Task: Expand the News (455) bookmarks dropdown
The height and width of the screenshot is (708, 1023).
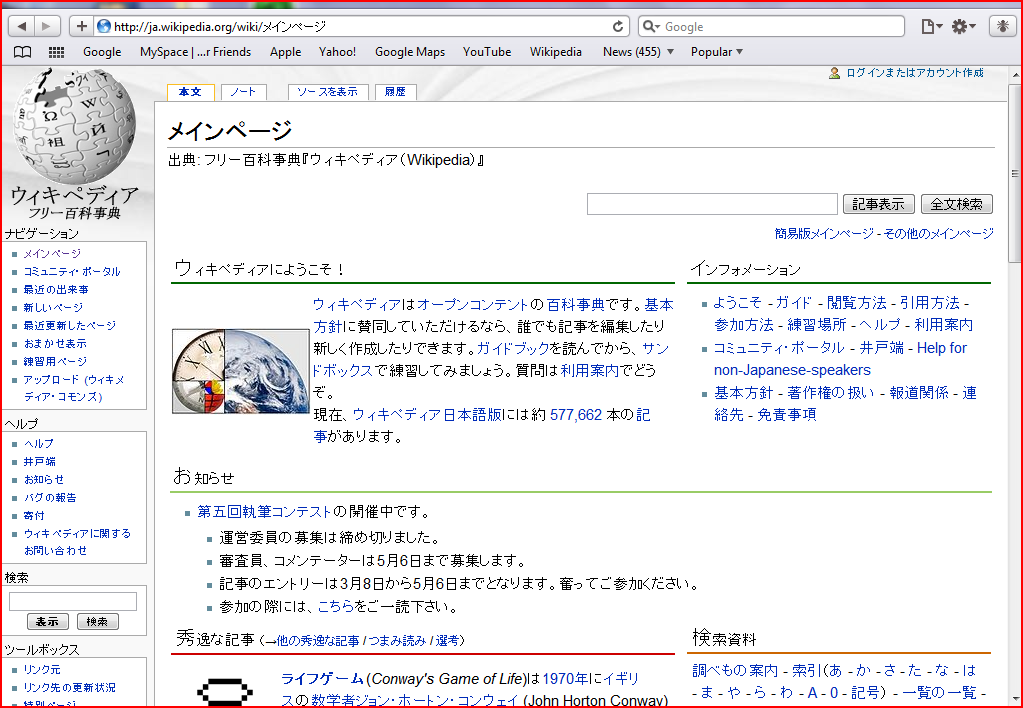Action: tap(638, 52)
